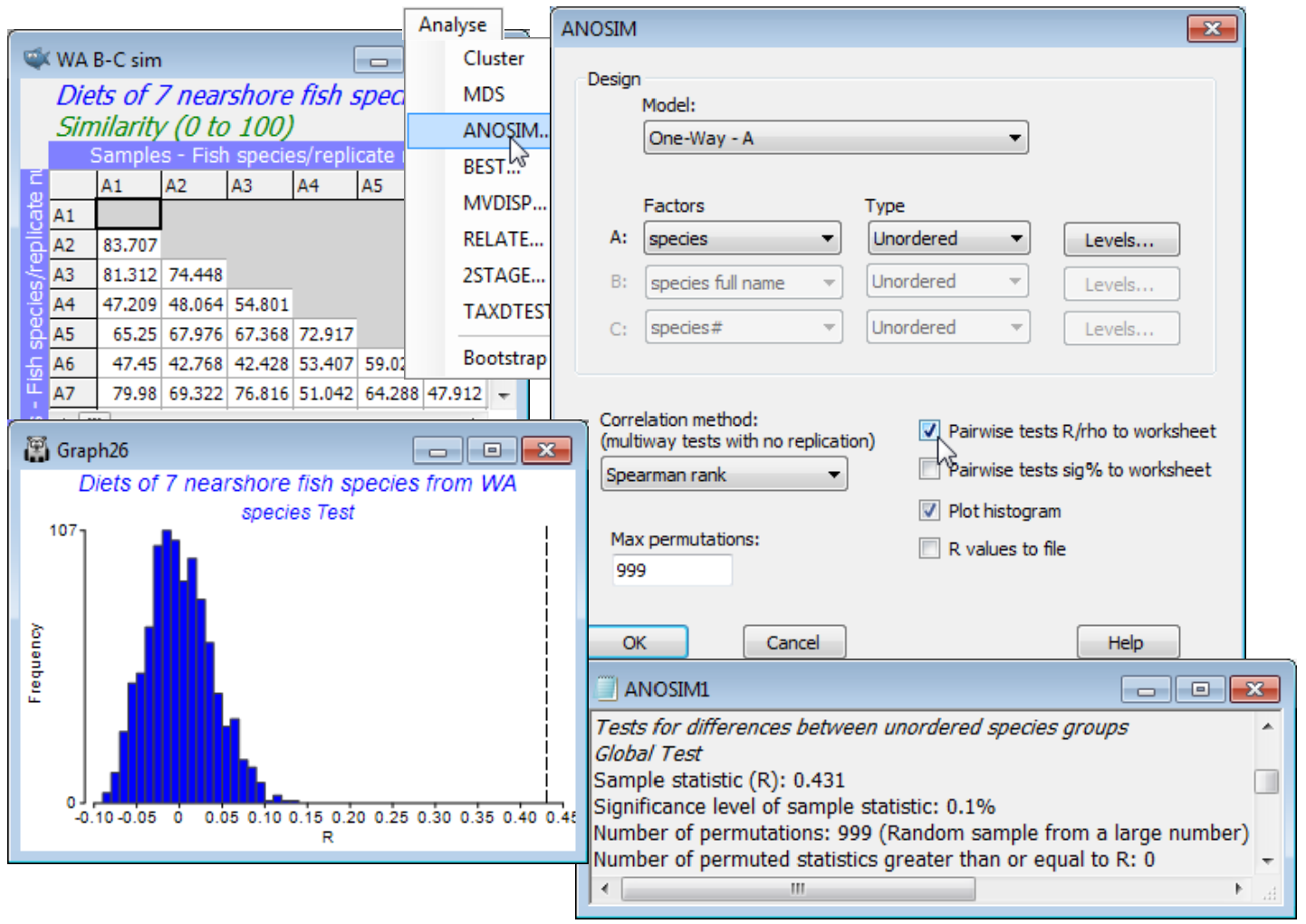Open the Analyse menu
Viewport: 1306px width, 924px height.
[x=453, y=24]
